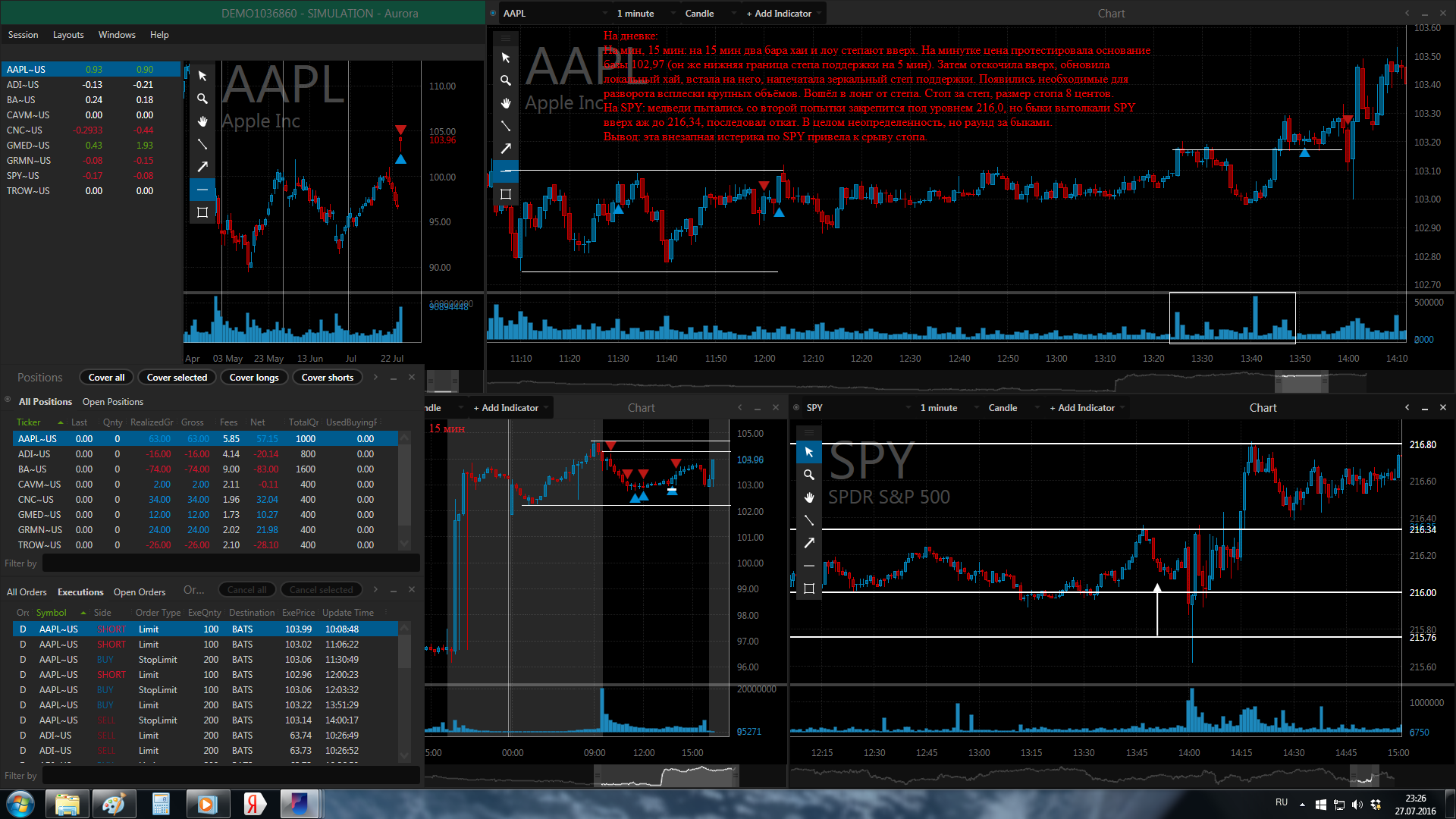Toggle link circle beside AAPL symbol field
Viewport: 1456px width, 819px height.
tap(493, 13)
